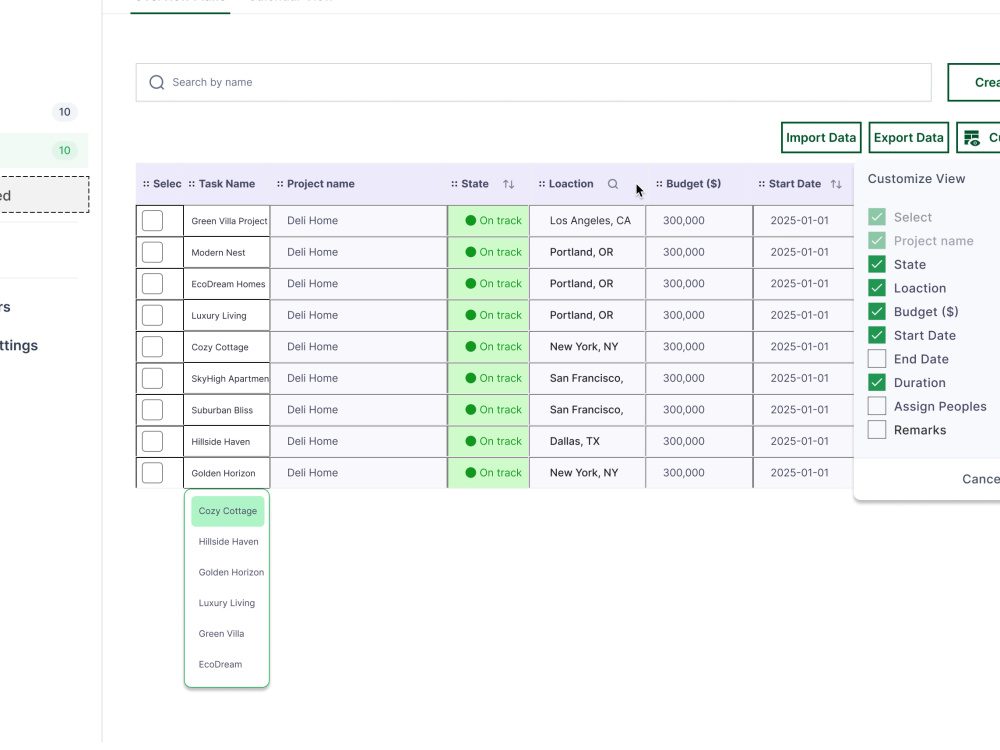The height and width of the screenshot is (750, 1000).
Task: Tick checkbox for Luxury Living row
Action: click(x=152, y=315)
